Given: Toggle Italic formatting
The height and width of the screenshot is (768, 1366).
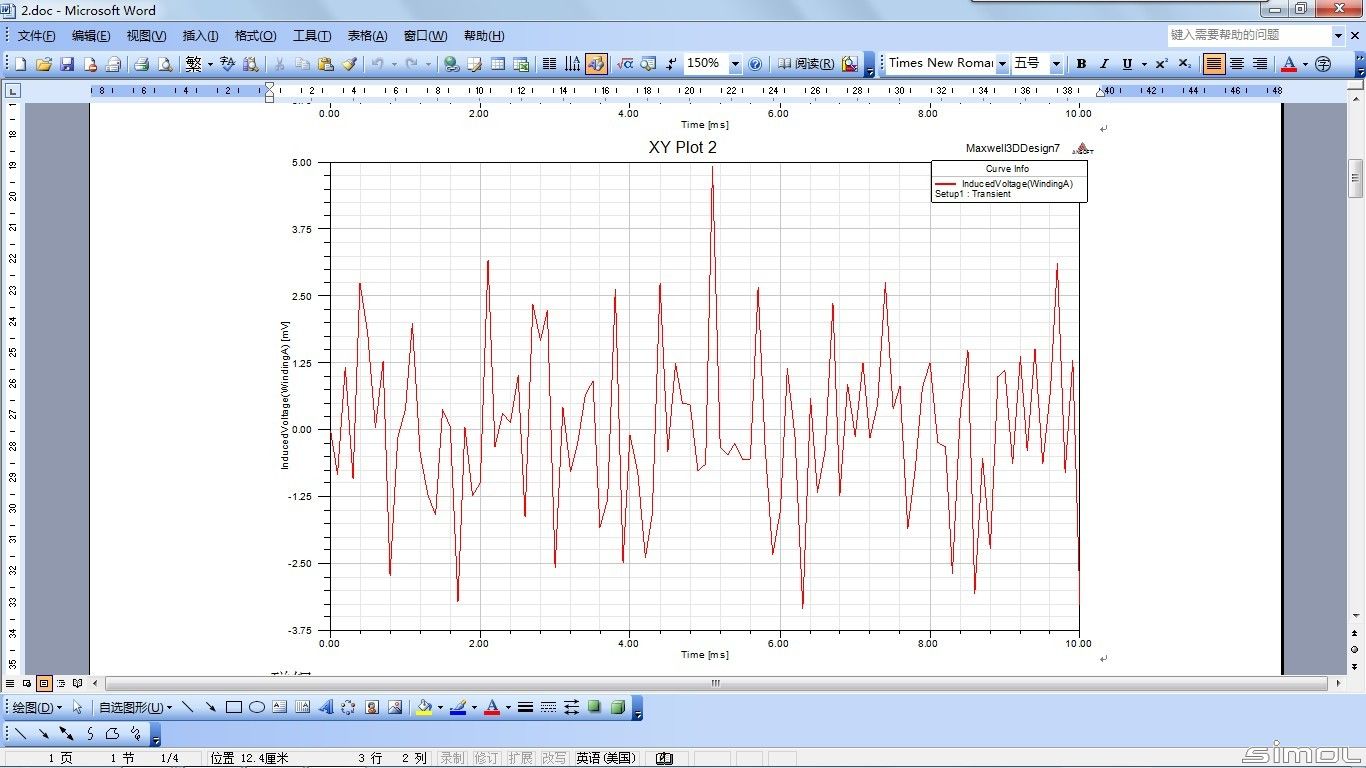Looking at the screenshot, I should (1104, 64).
